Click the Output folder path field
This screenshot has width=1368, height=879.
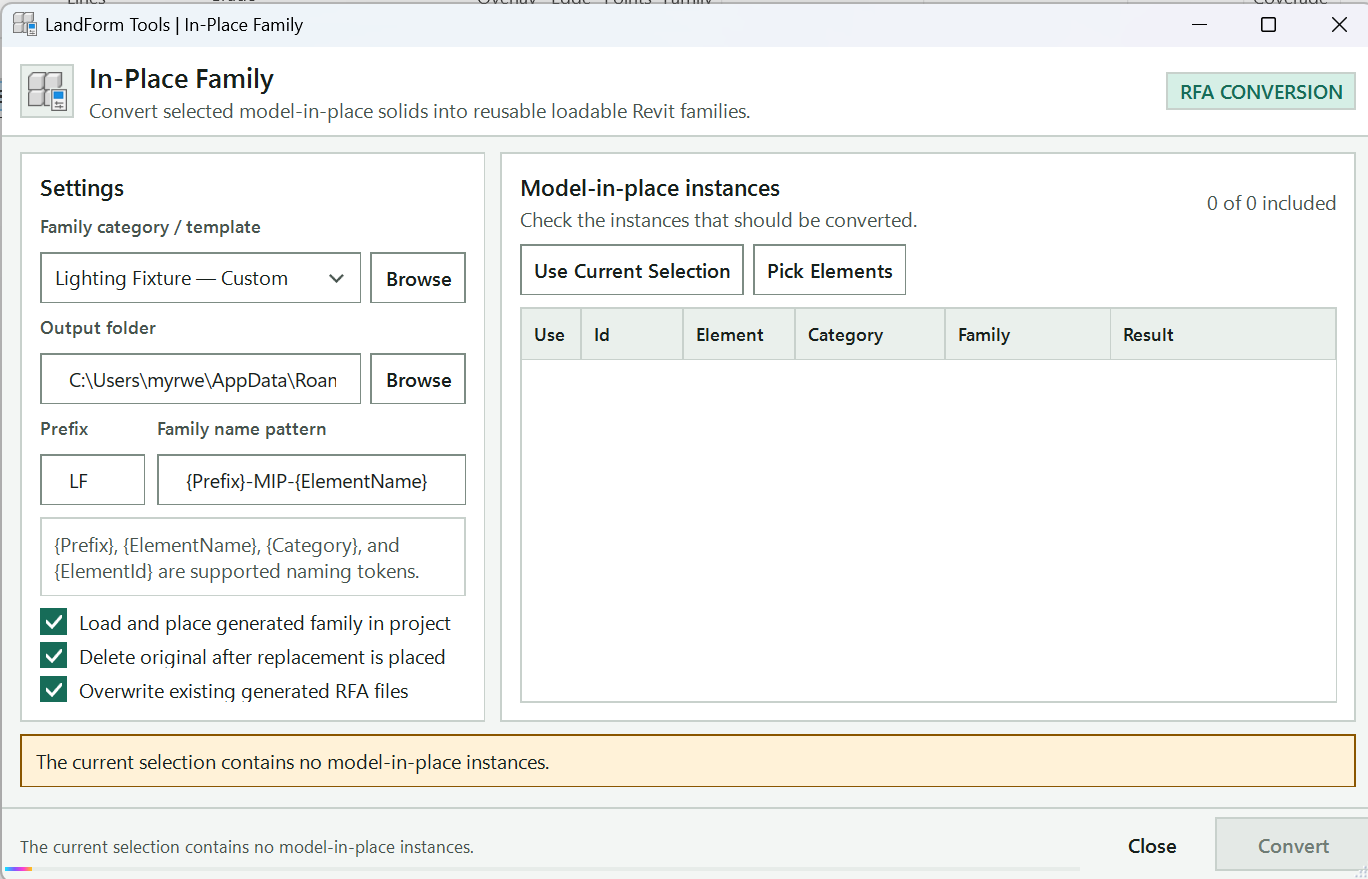pos(200,379)
